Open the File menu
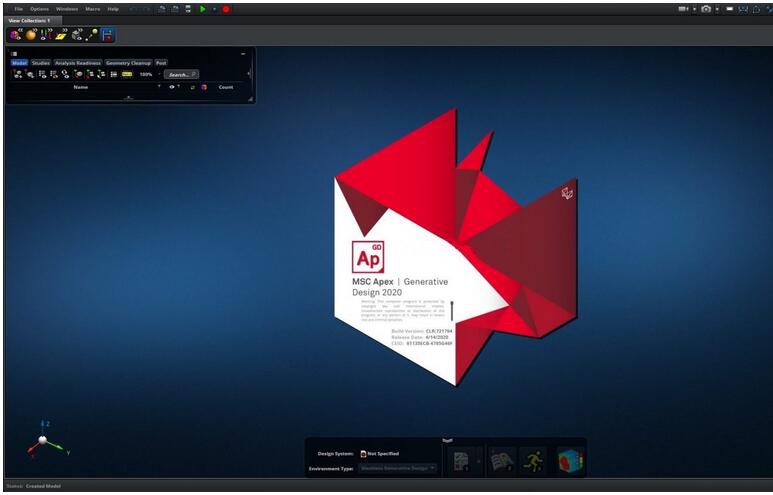Viewport: 773px width, 495px height. [x=18, y=9]
